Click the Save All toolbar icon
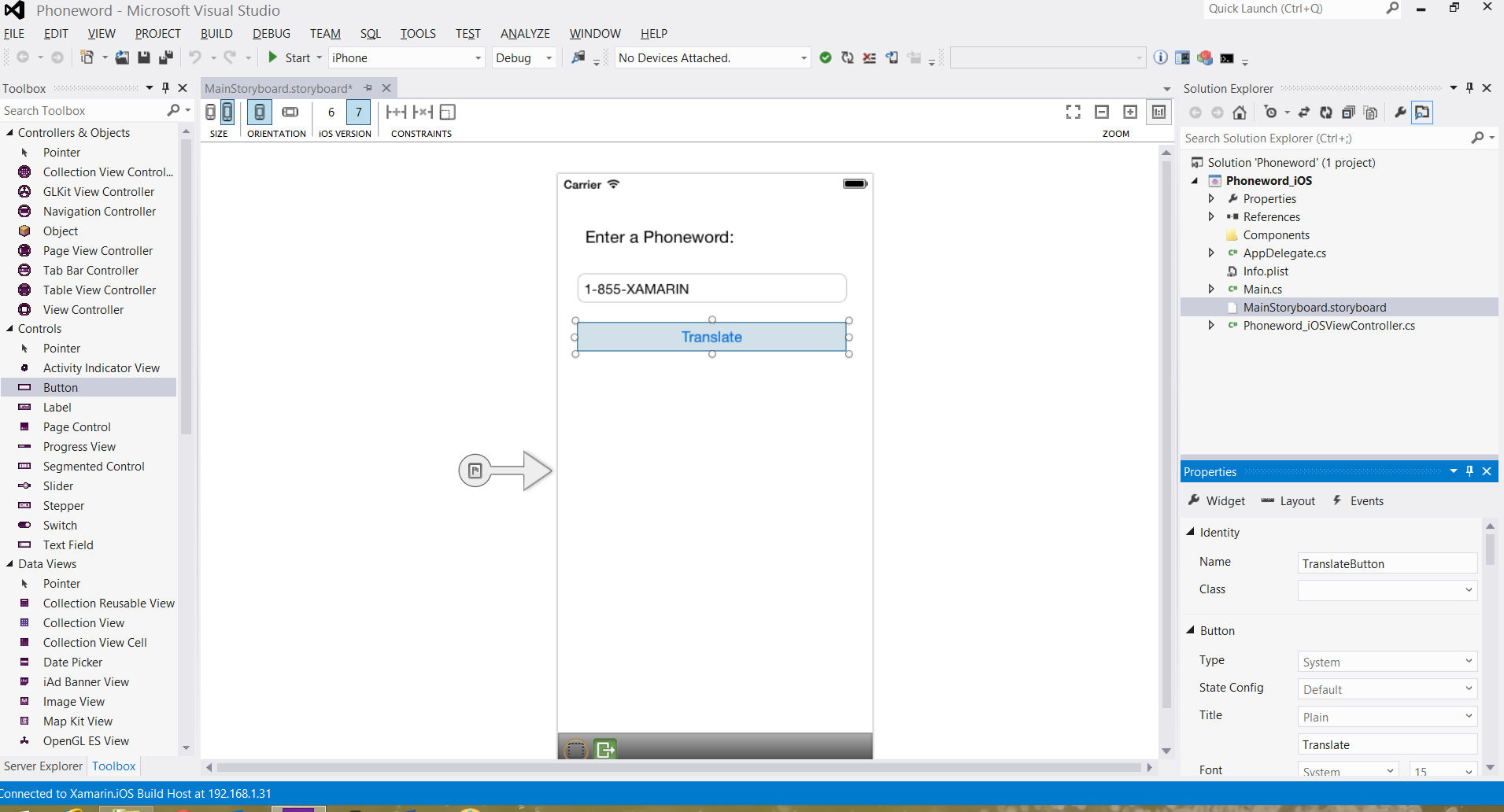 point(165,57)
